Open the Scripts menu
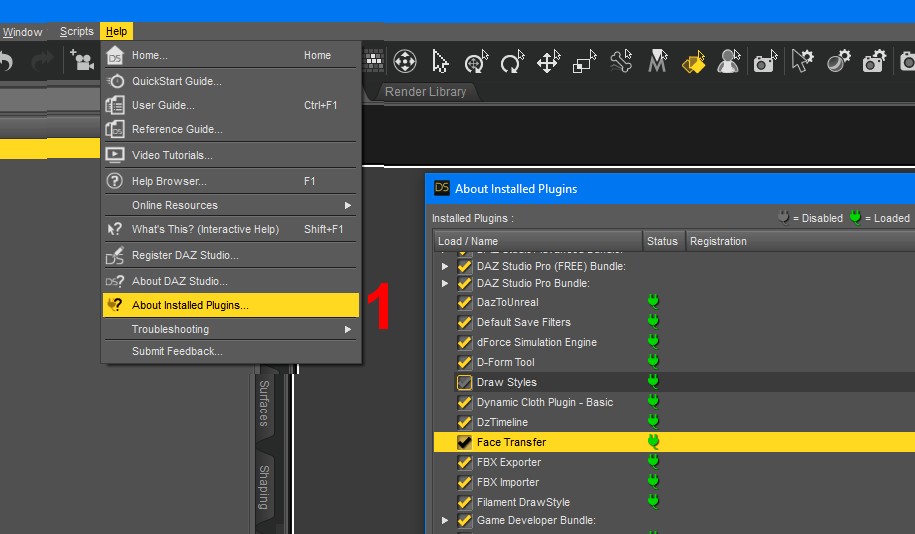 coord(76,32)
